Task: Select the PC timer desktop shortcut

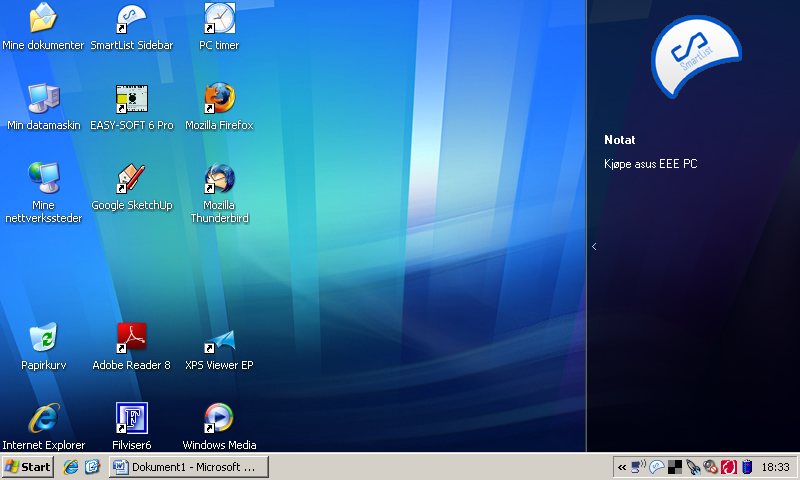Action: 219,27
